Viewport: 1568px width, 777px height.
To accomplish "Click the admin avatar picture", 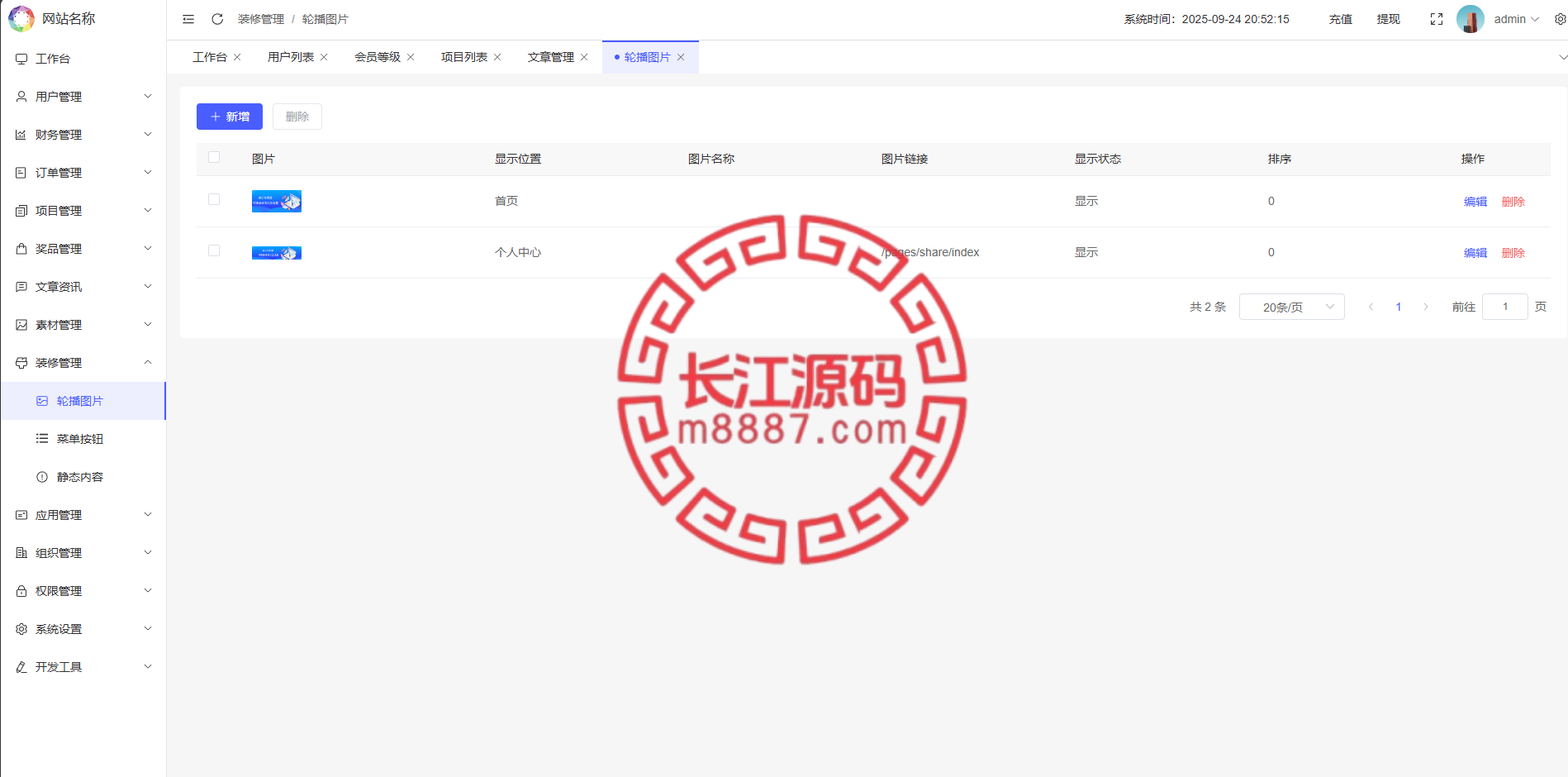I will point(1471,19).
